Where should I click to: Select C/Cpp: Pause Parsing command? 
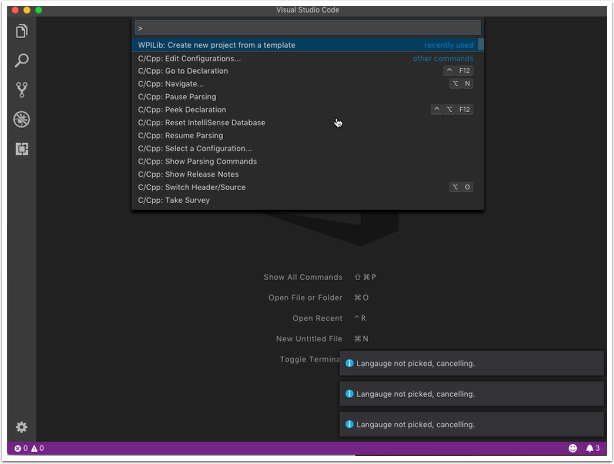308,97
